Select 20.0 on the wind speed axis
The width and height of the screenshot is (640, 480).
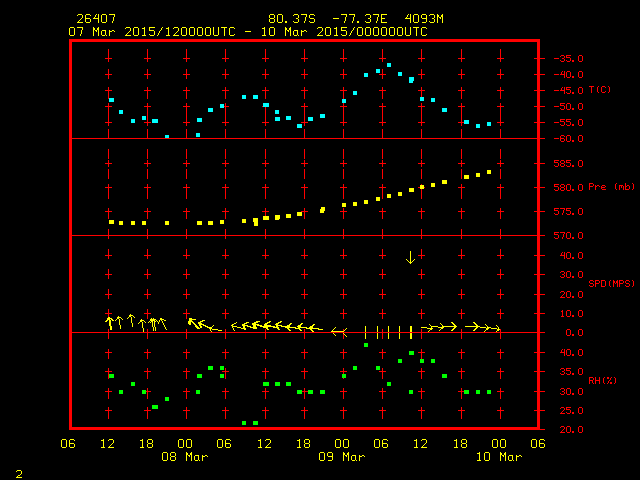pyautogui.click(x=571, y=295)
